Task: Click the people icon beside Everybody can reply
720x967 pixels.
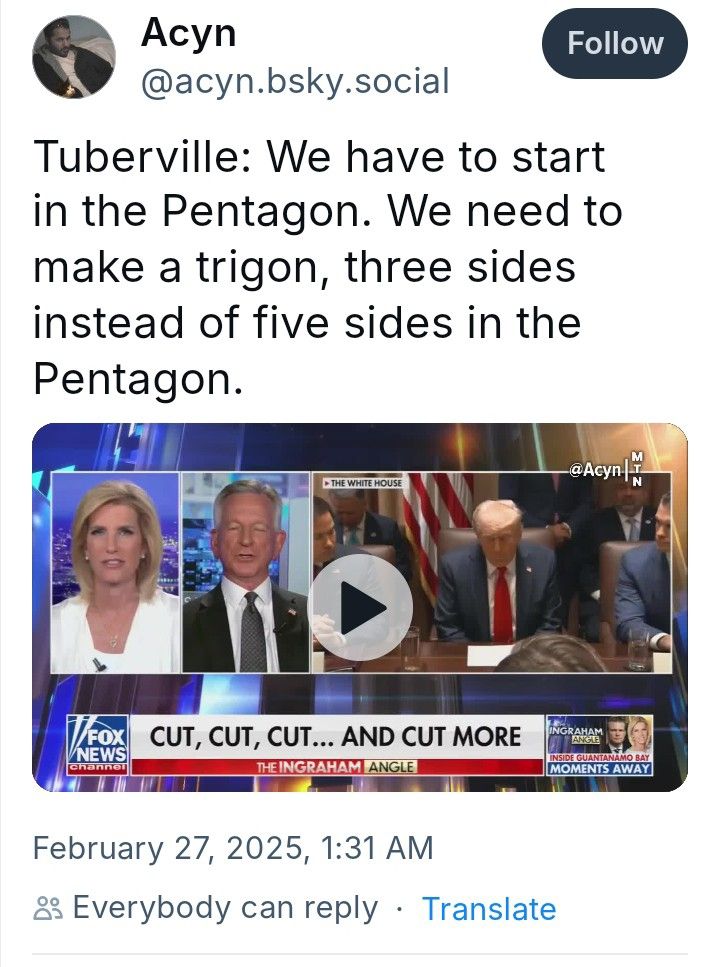Action: coord(48,909)
